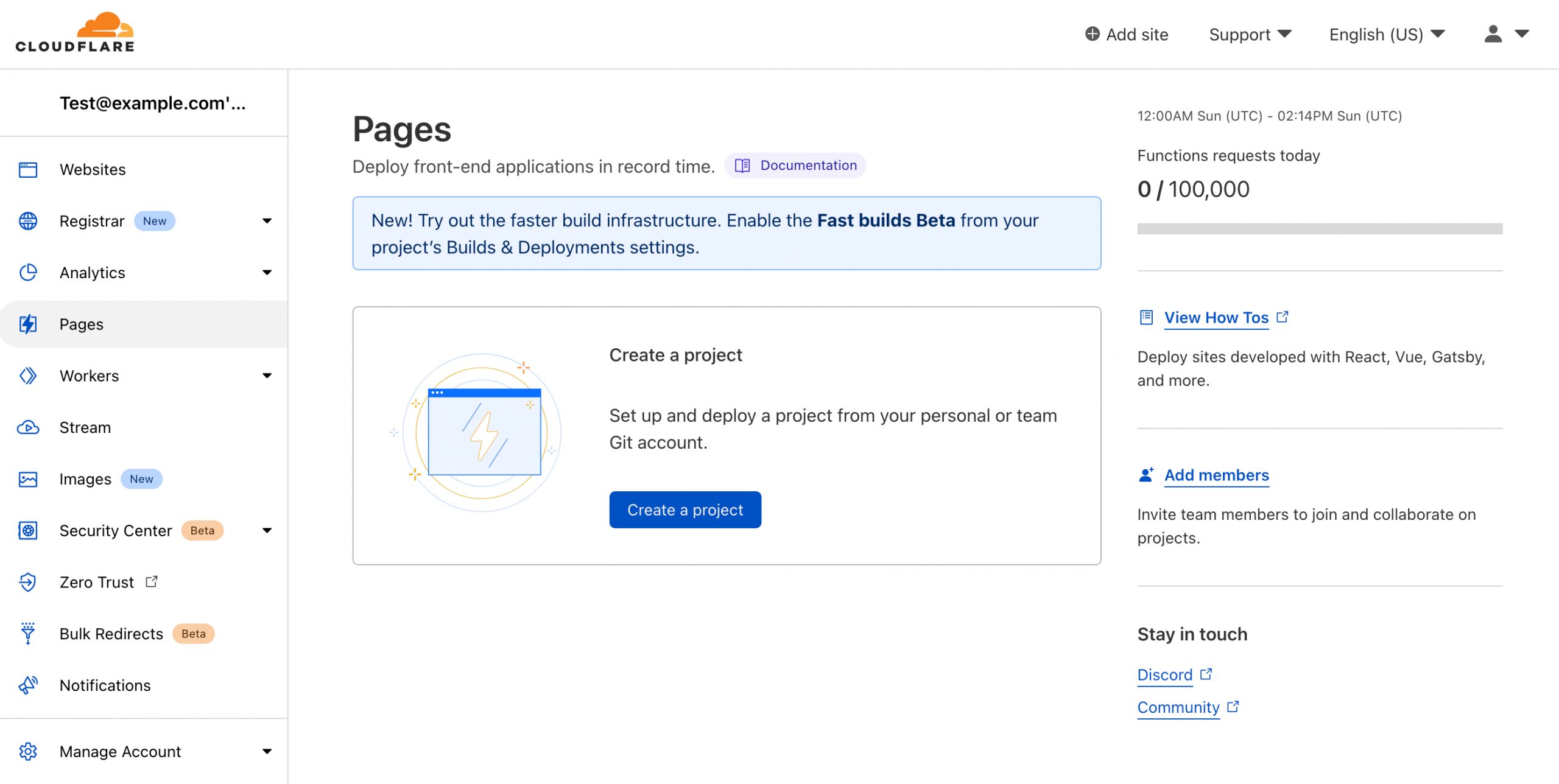
Task: Click the Images label in the sidebar
Action: [85, 480]
